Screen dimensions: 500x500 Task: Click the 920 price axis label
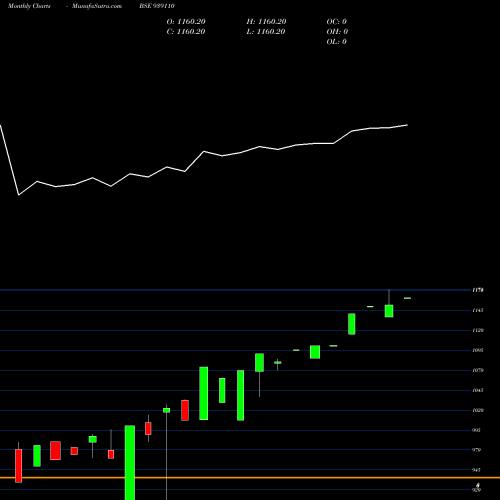477,490
